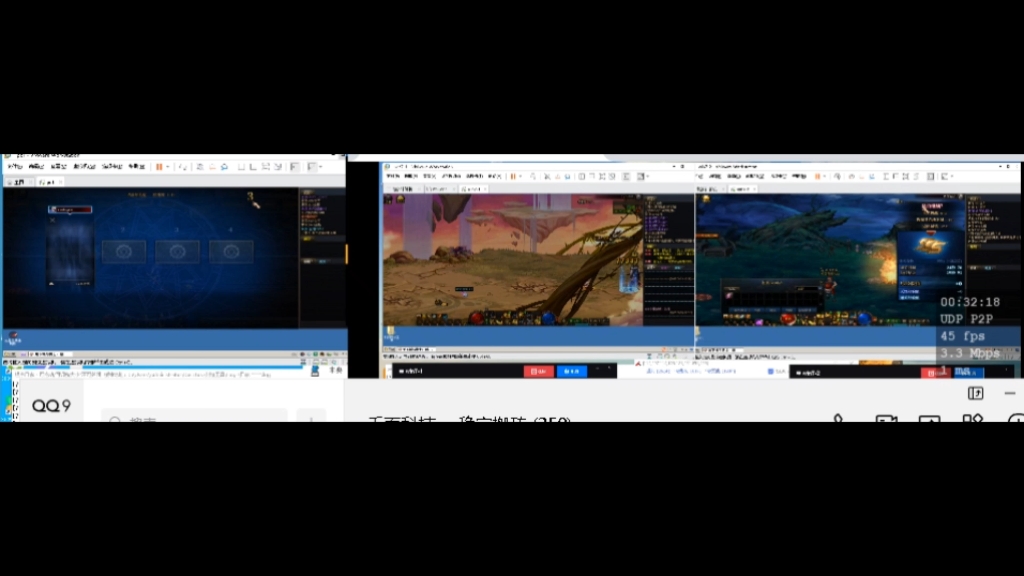Click the QQ search field
Screen dimensions: 1024x576
(x=194, y=417)
